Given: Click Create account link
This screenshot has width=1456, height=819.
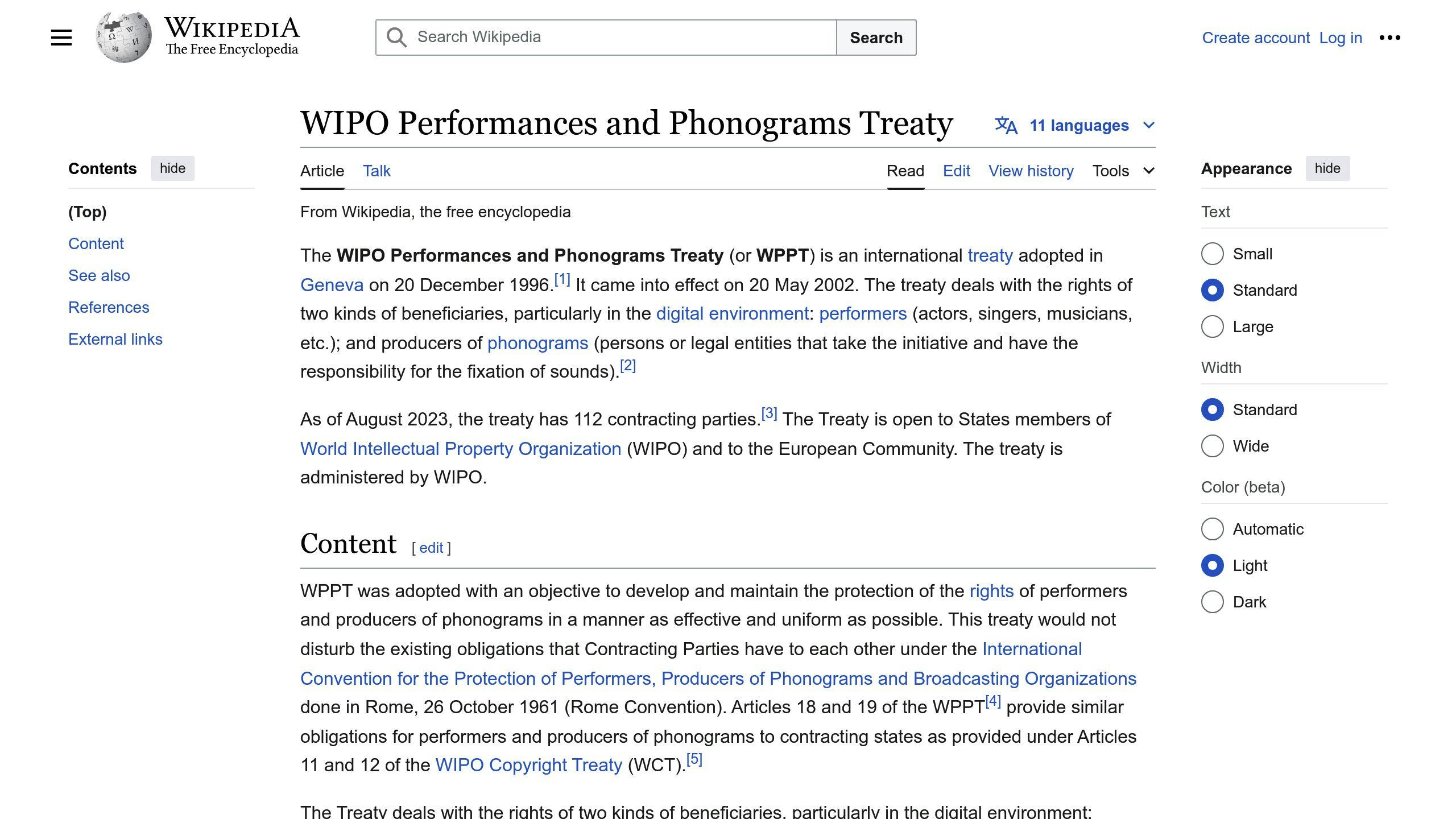Looking at the screenshot, I should click(x=1256, y=38).
